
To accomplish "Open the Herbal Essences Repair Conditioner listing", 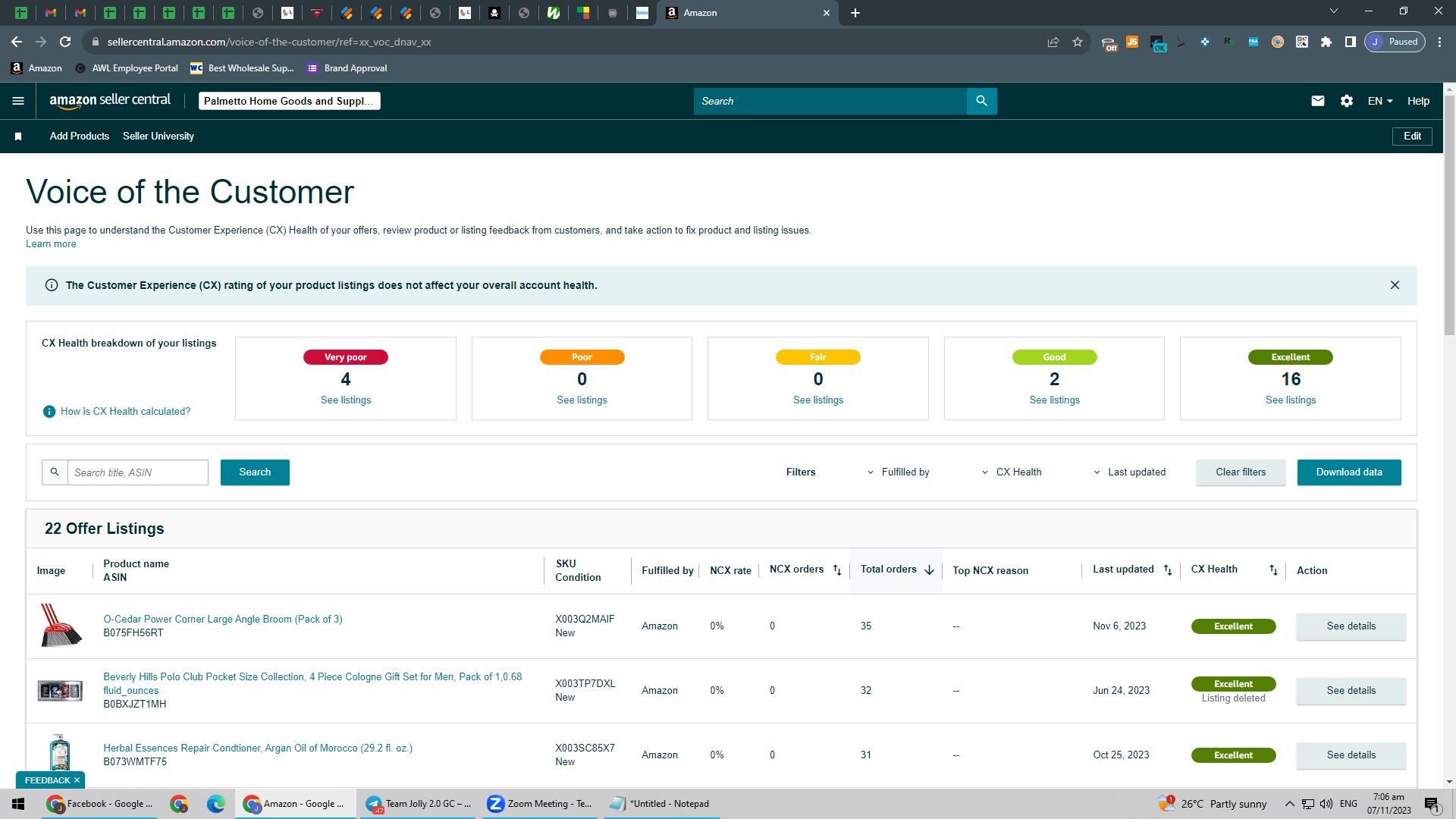I will click(x=258, y=748).
